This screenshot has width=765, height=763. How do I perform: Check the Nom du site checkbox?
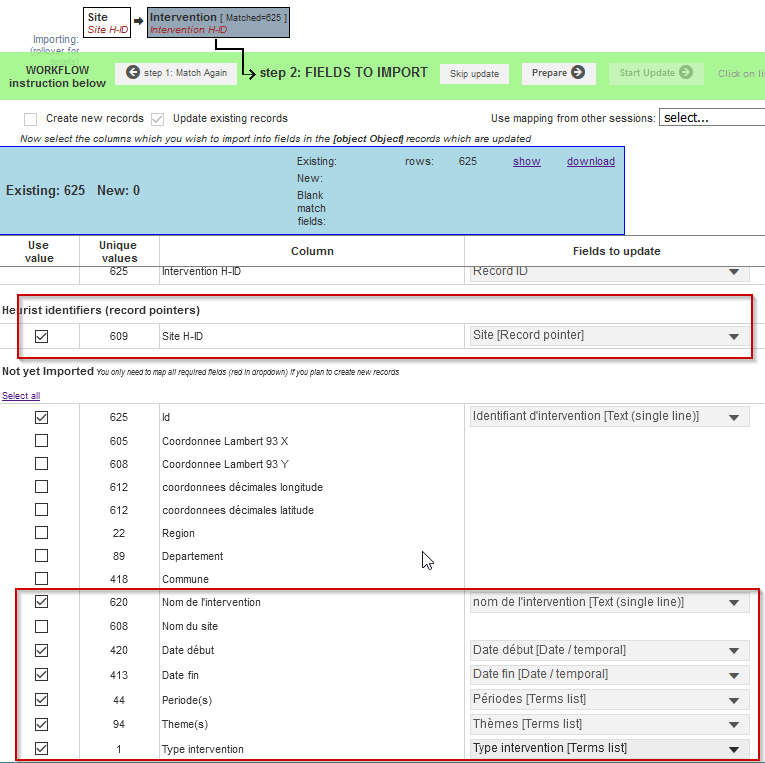[x=41, y=626]
